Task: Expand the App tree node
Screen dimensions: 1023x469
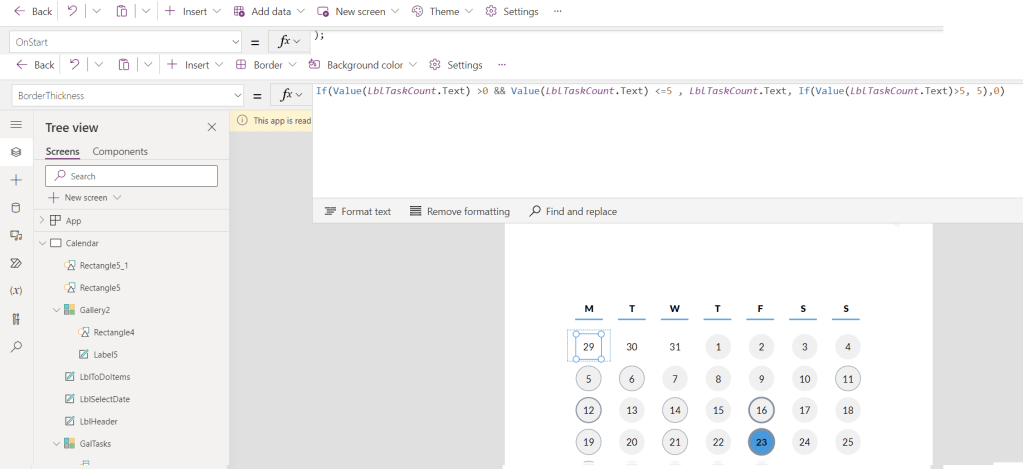Action: pos(42,220)
